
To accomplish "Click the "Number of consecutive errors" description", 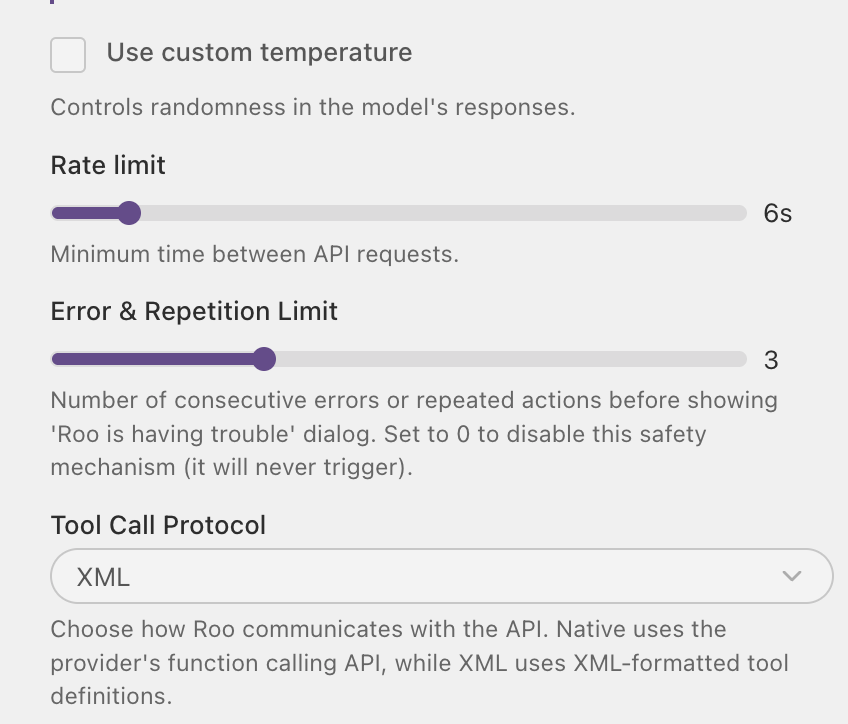I will (414, 434).
